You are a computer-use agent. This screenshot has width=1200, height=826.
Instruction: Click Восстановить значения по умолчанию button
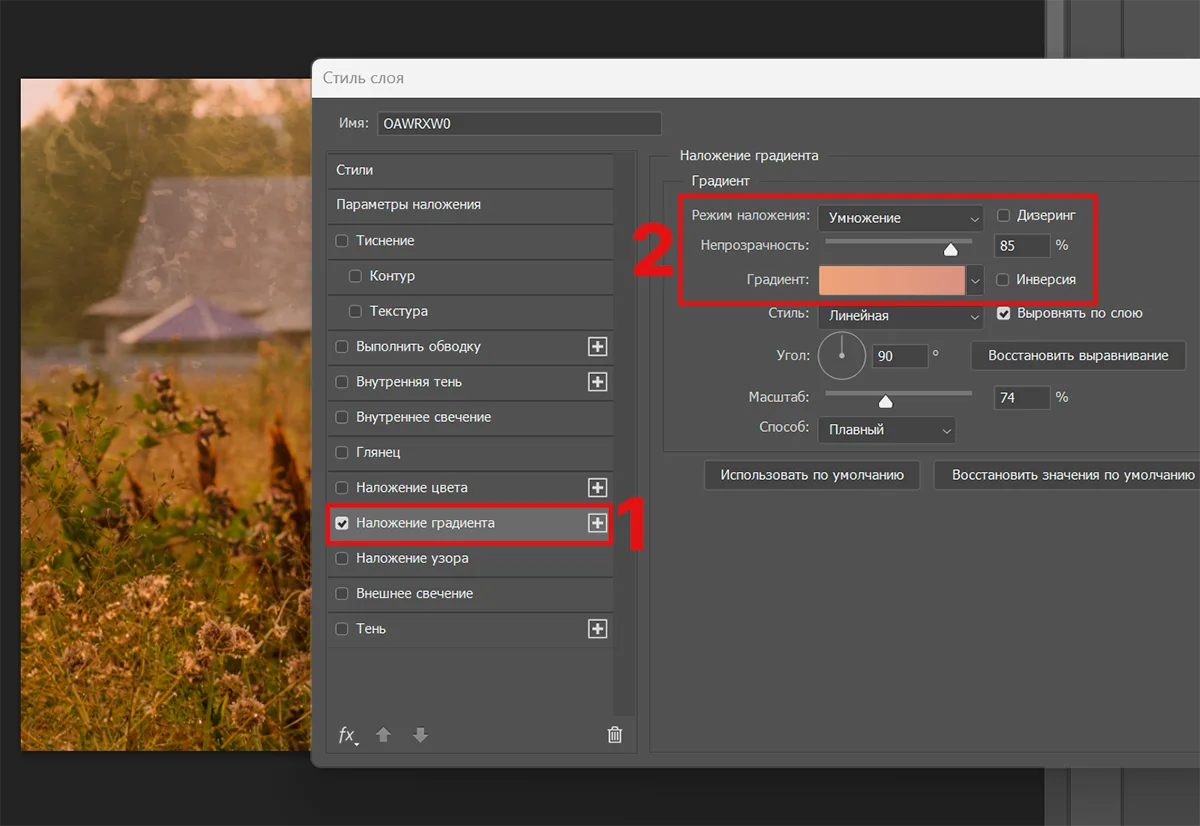tap(1067, 475)
